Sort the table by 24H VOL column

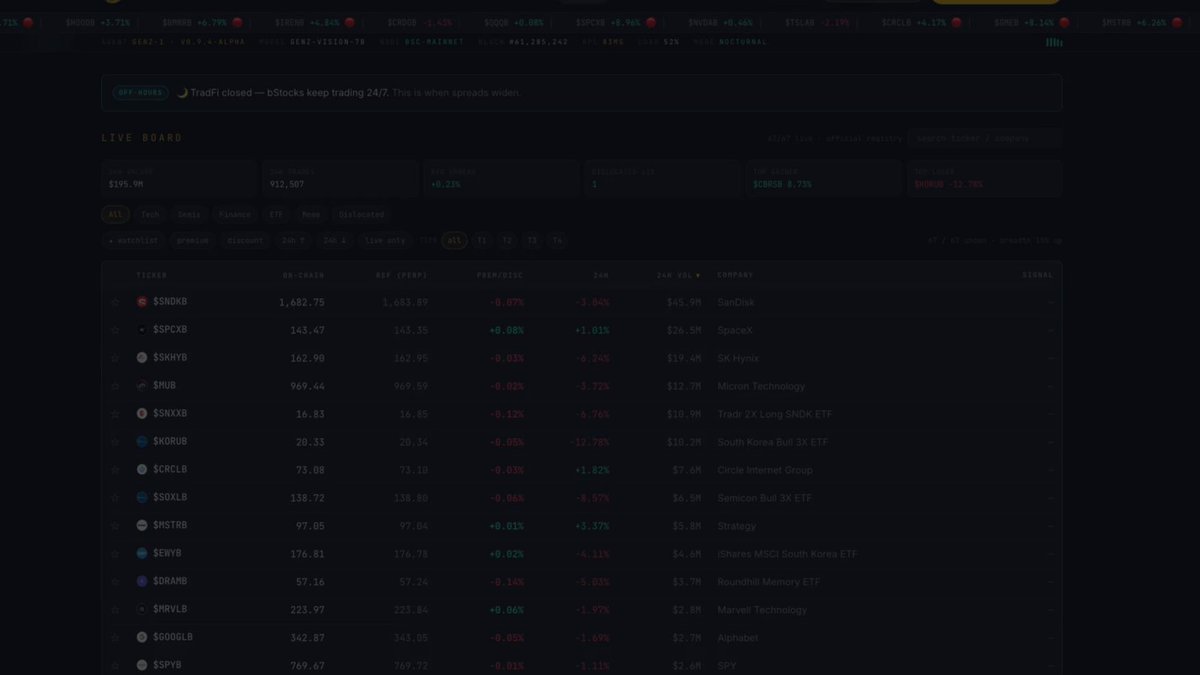click(679, 275)
